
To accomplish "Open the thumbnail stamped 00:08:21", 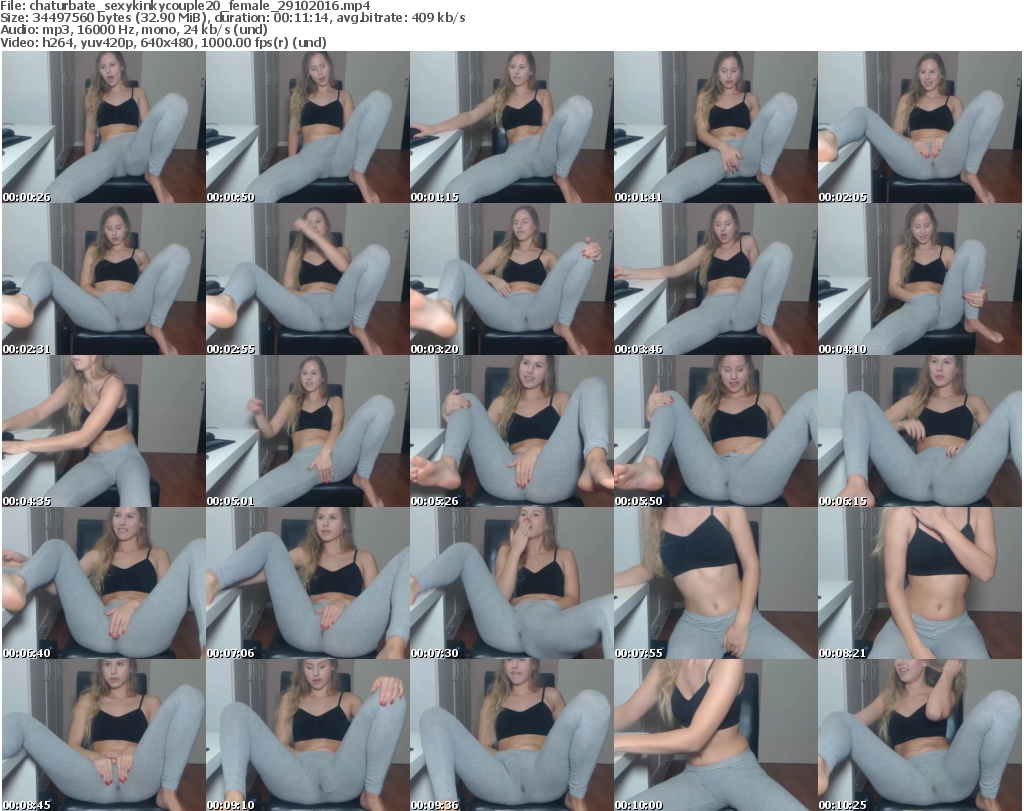I will 920,583.
